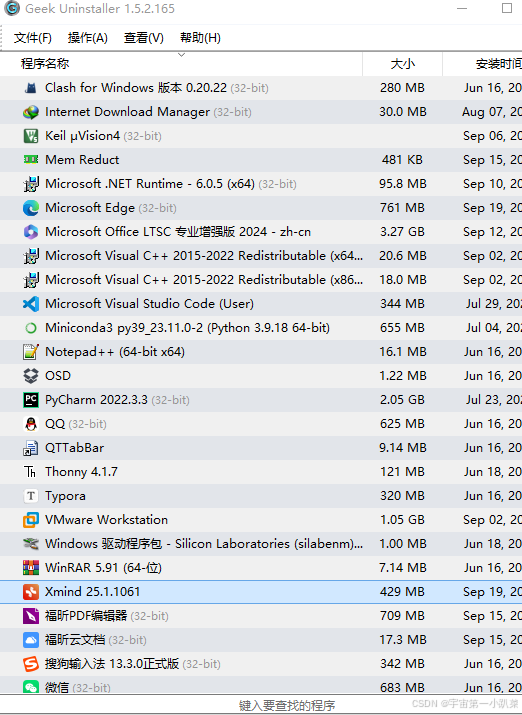This screenshot has height=715, width=522.
Task: Select the PyCharm 2022.3.3 entry name
Action: pos(96,400)
